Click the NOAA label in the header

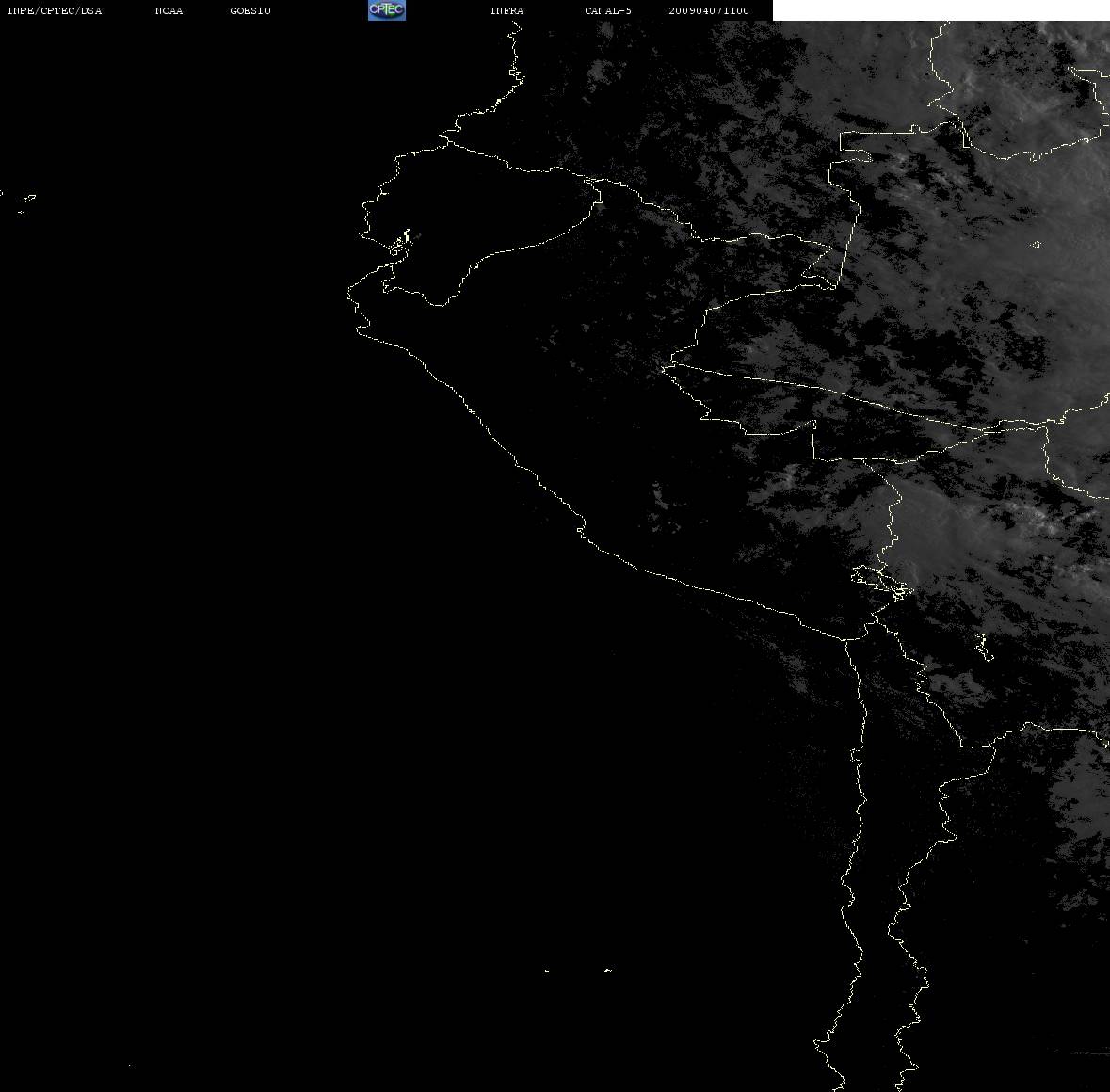coord(169,10)
